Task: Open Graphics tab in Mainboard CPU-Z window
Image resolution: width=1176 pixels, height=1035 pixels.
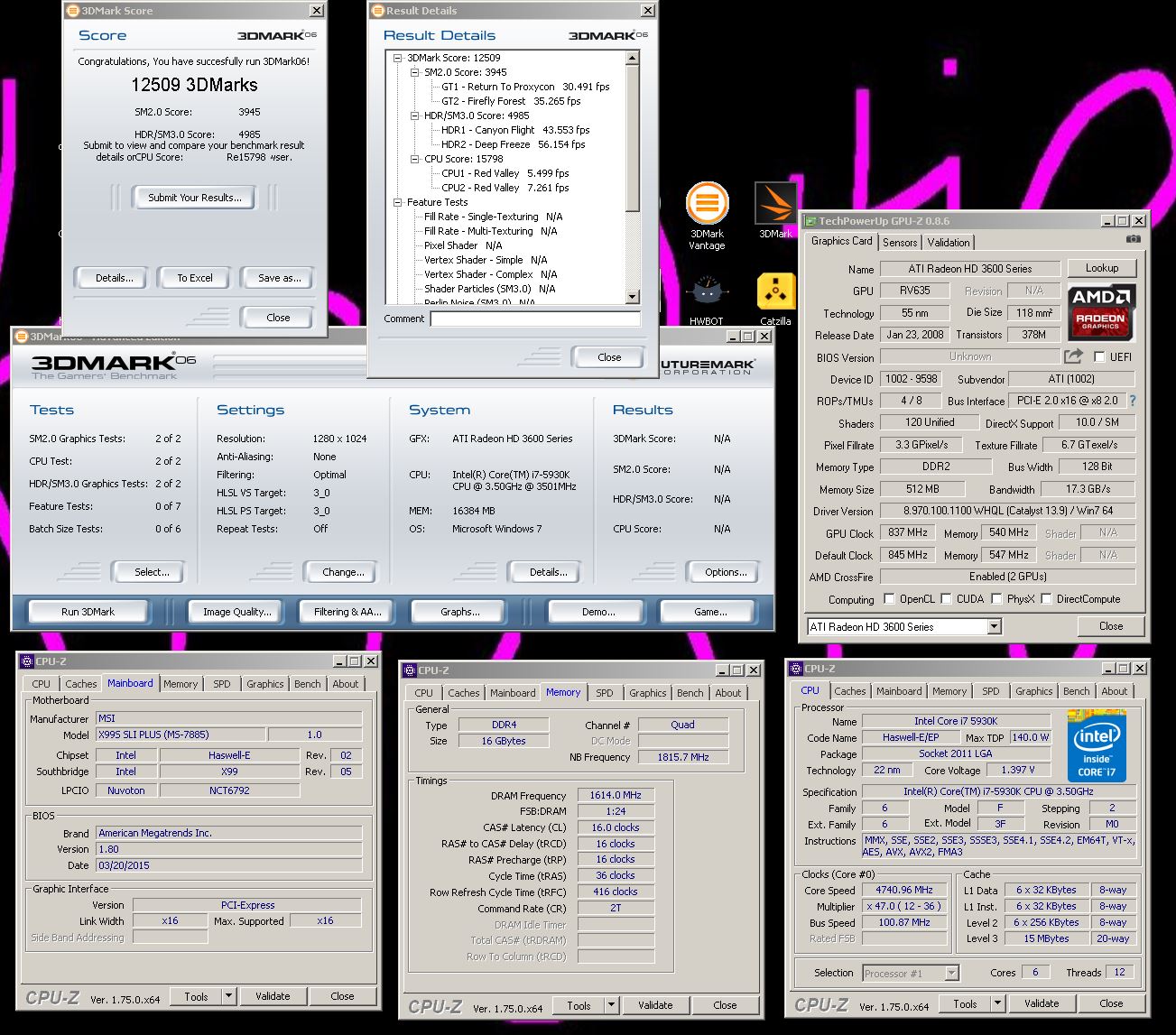Action: pos(265,684)
